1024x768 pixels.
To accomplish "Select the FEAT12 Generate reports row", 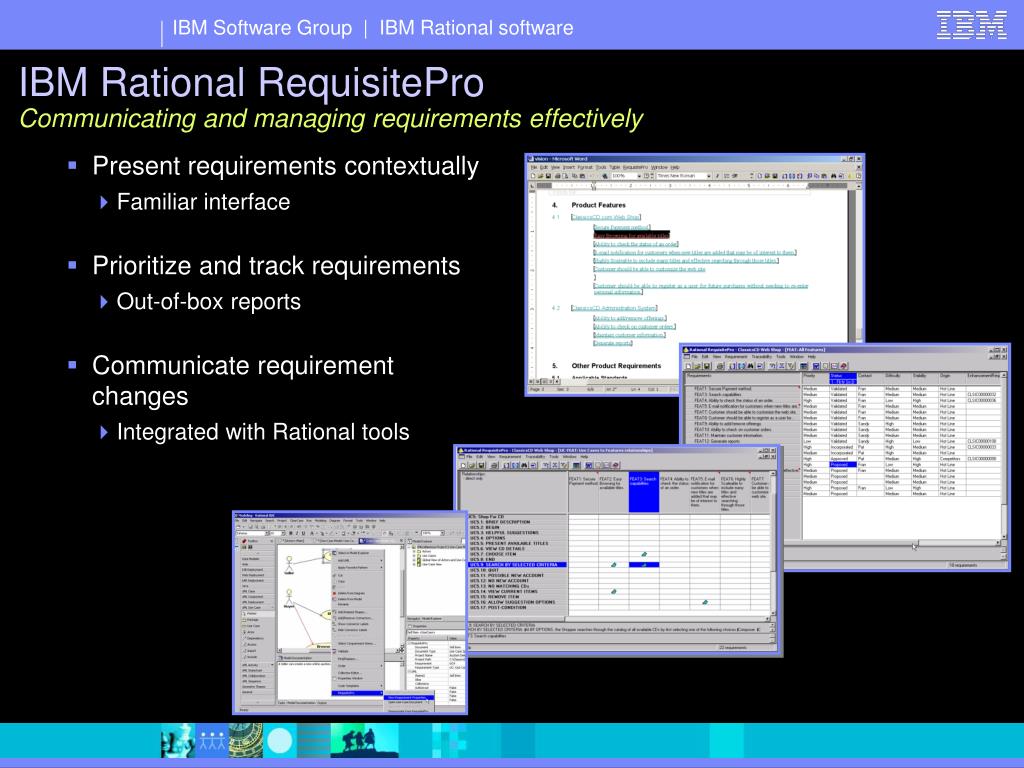I will pos(743,441).
